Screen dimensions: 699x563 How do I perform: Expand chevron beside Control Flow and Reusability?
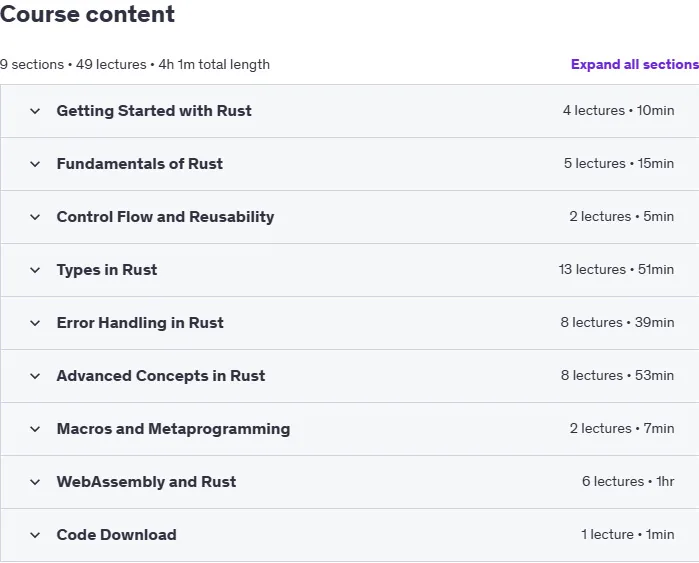point(35,217)
